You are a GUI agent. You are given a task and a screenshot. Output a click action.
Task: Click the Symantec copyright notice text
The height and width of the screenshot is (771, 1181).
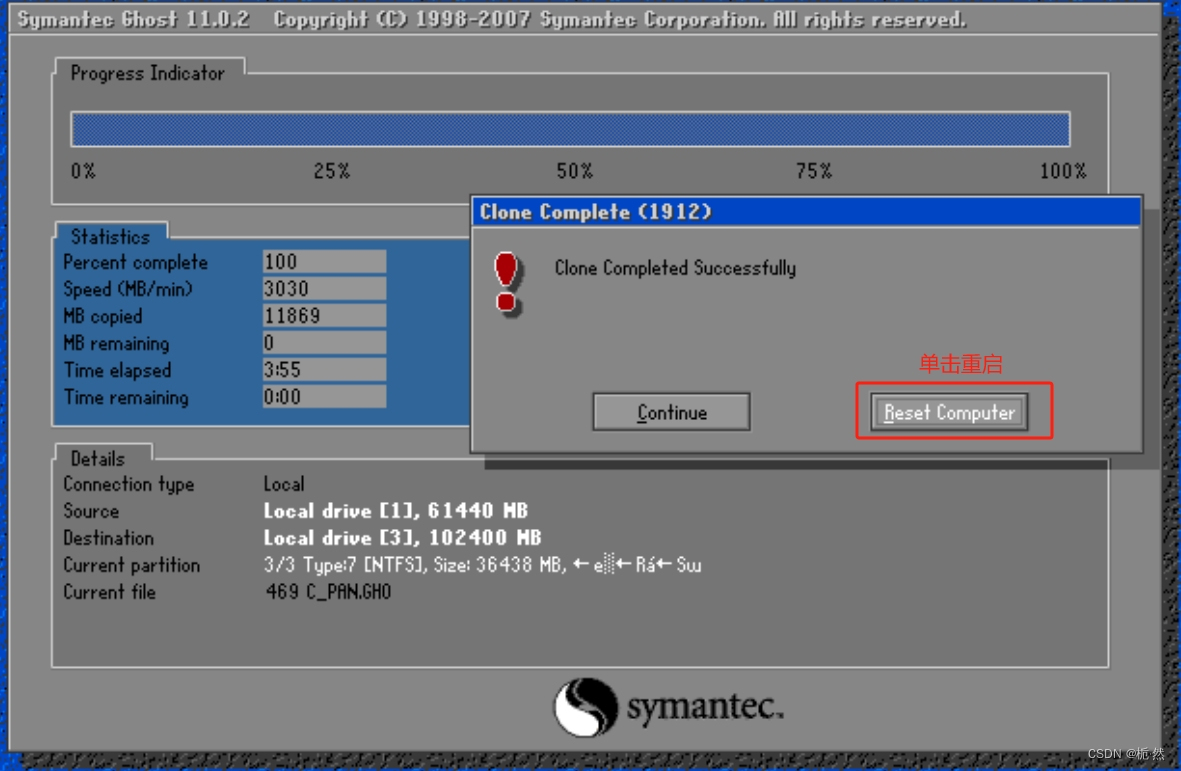coord(619,19)
